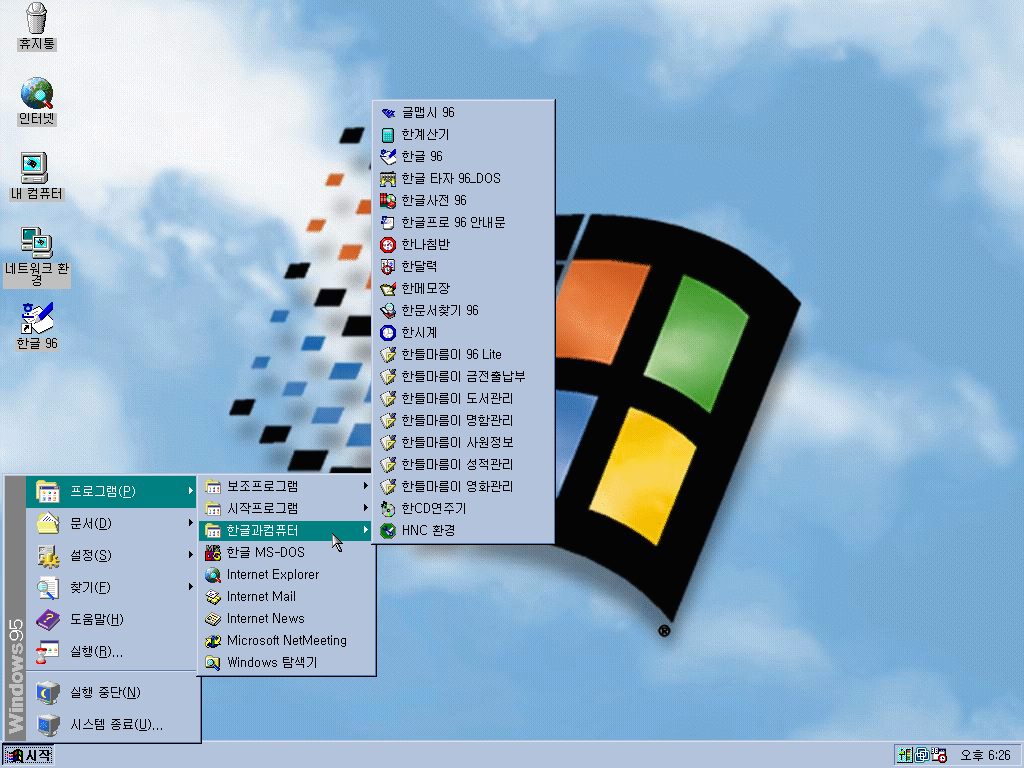The width and height of the screenshot is (1024, 768).
Task: Launch Microsoft NetMeeting from the programs menu
Action: pyautogui.click(x=287, y=641)
